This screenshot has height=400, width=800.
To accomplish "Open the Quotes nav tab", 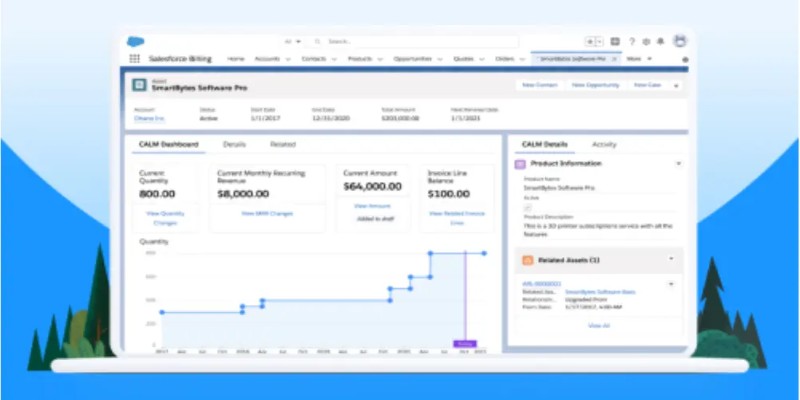I will 464,59.
